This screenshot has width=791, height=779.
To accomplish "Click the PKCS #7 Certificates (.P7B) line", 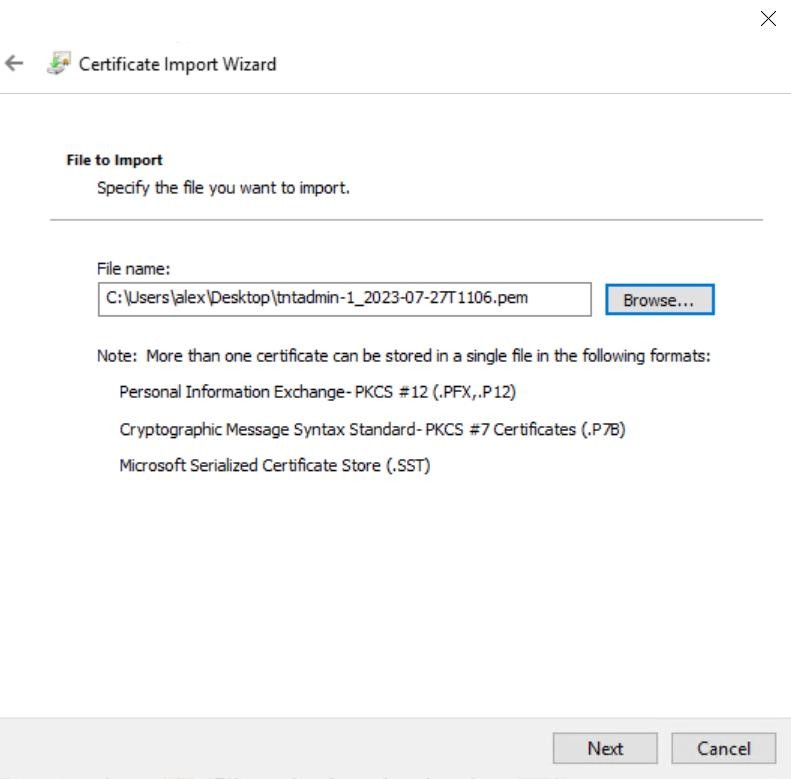I will pyautogui.click(x=372, y=429).
